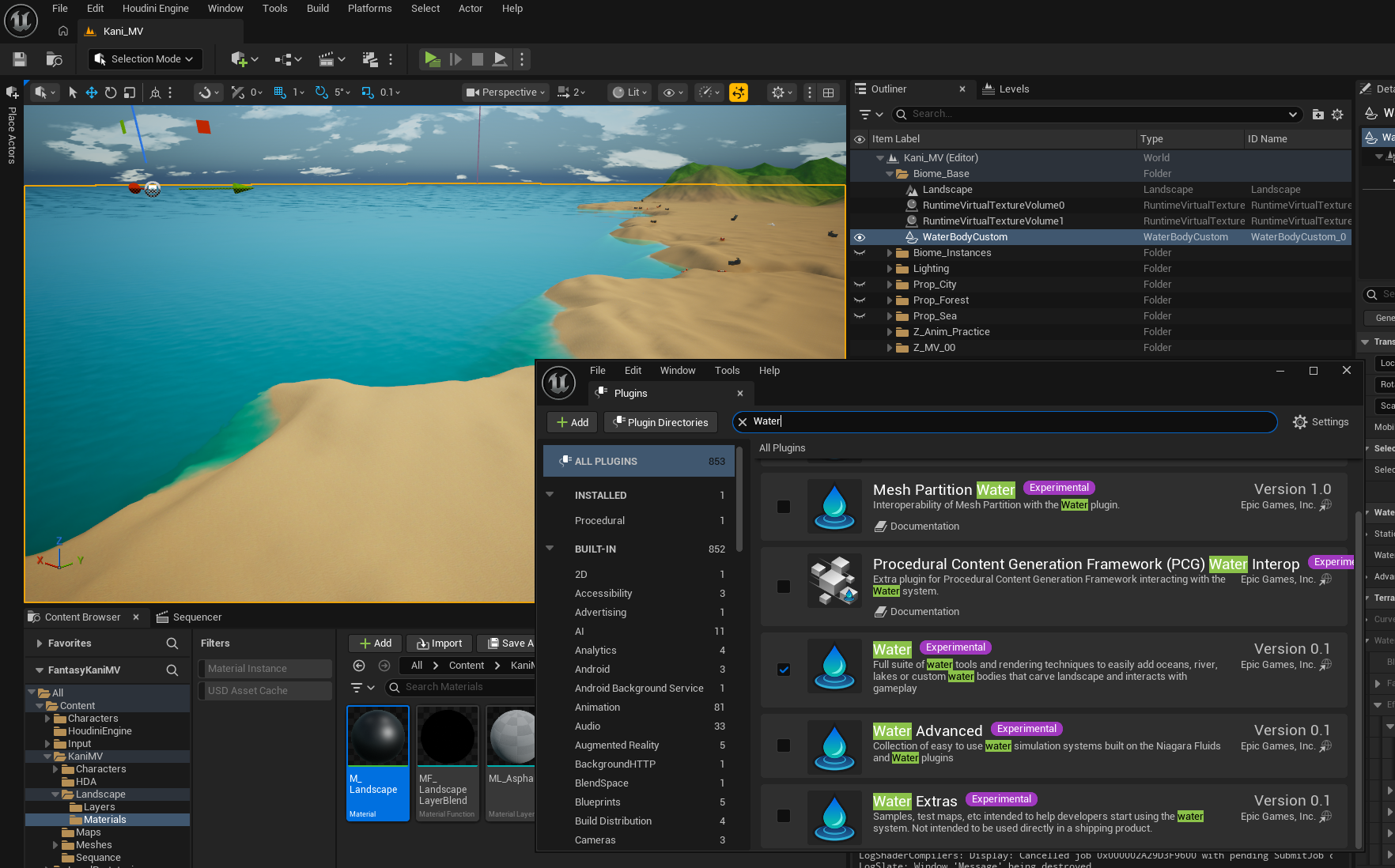Activate the Rotate gizmo tool

(x=111, y=92)
